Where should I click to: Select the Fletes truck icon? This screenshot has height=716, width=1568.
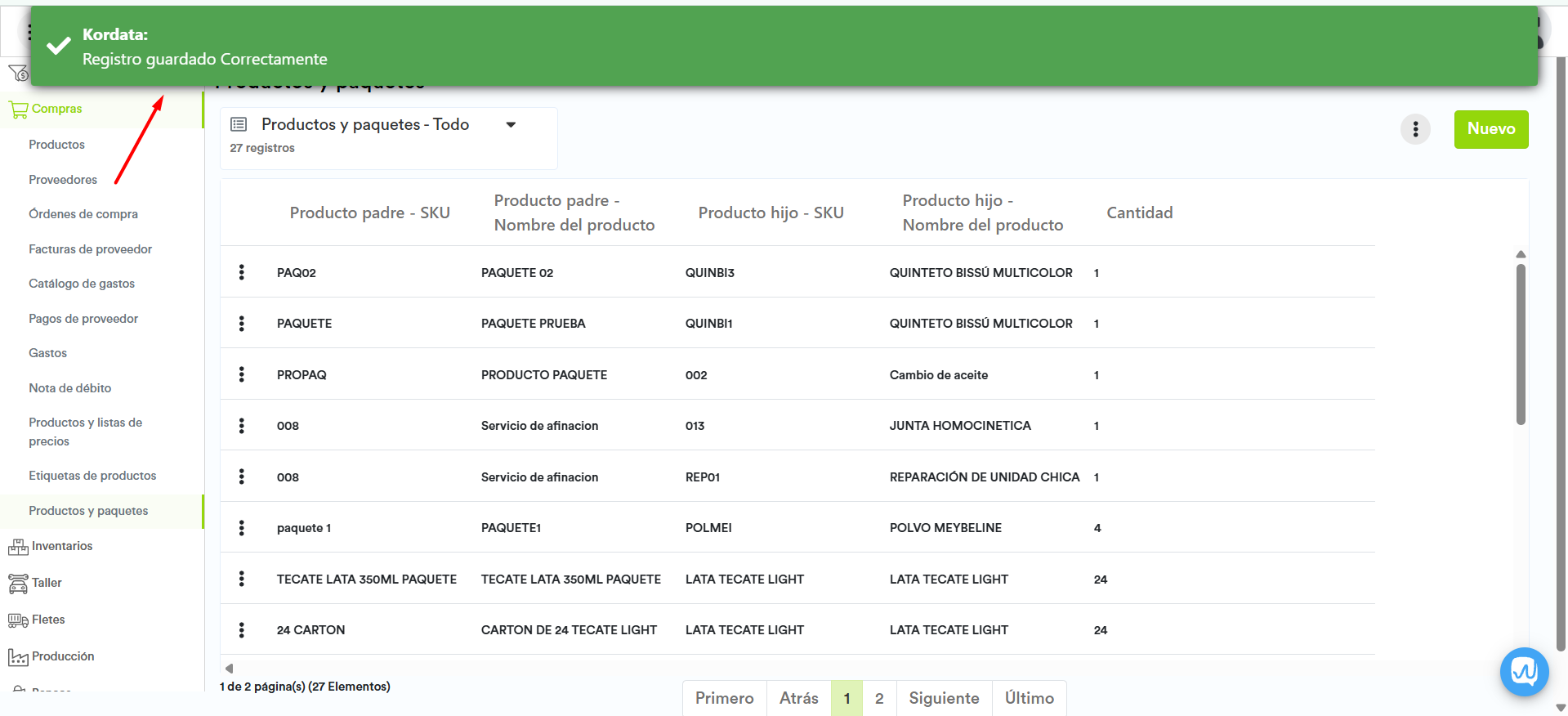tap(18, 620)
